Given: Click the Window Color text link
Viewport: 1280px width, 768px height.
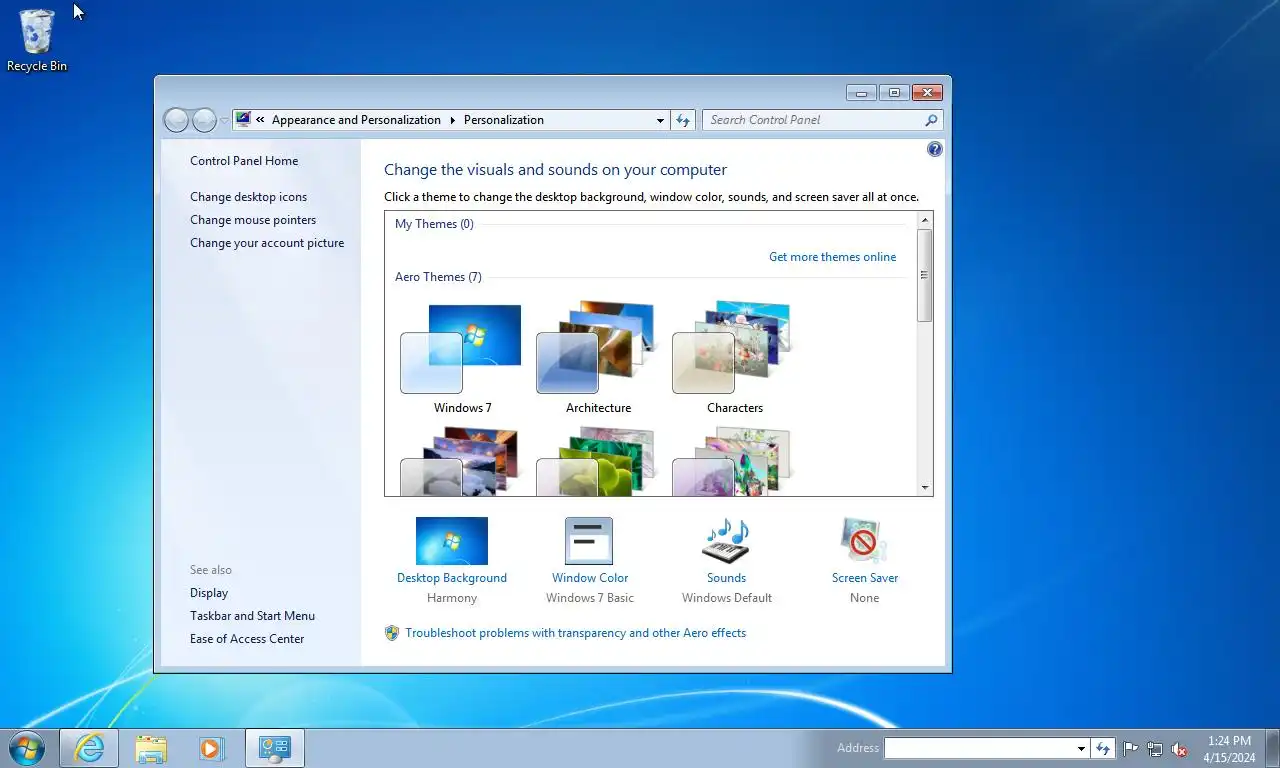Looking at the screenshot, I should [x=590, y=578].
